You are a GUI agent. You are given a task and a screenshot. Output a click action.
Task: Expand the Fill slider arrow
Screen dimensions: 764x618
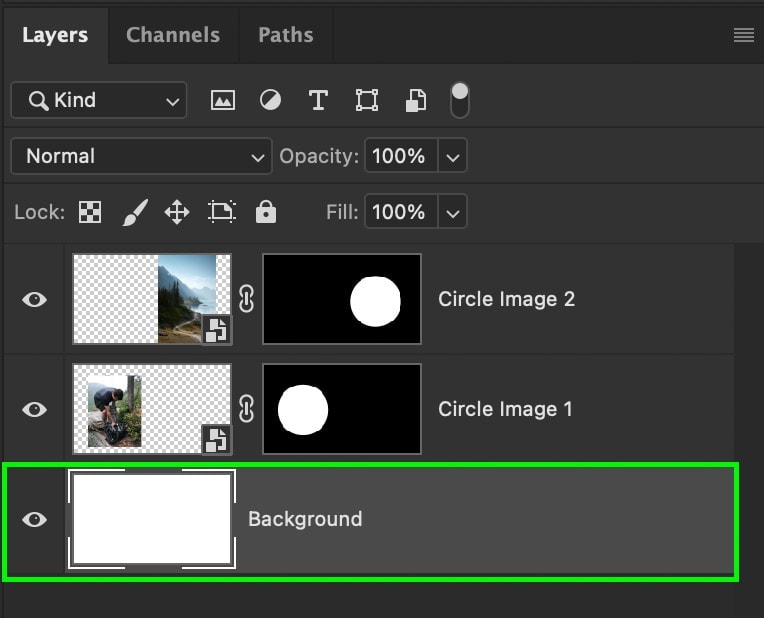453,212
